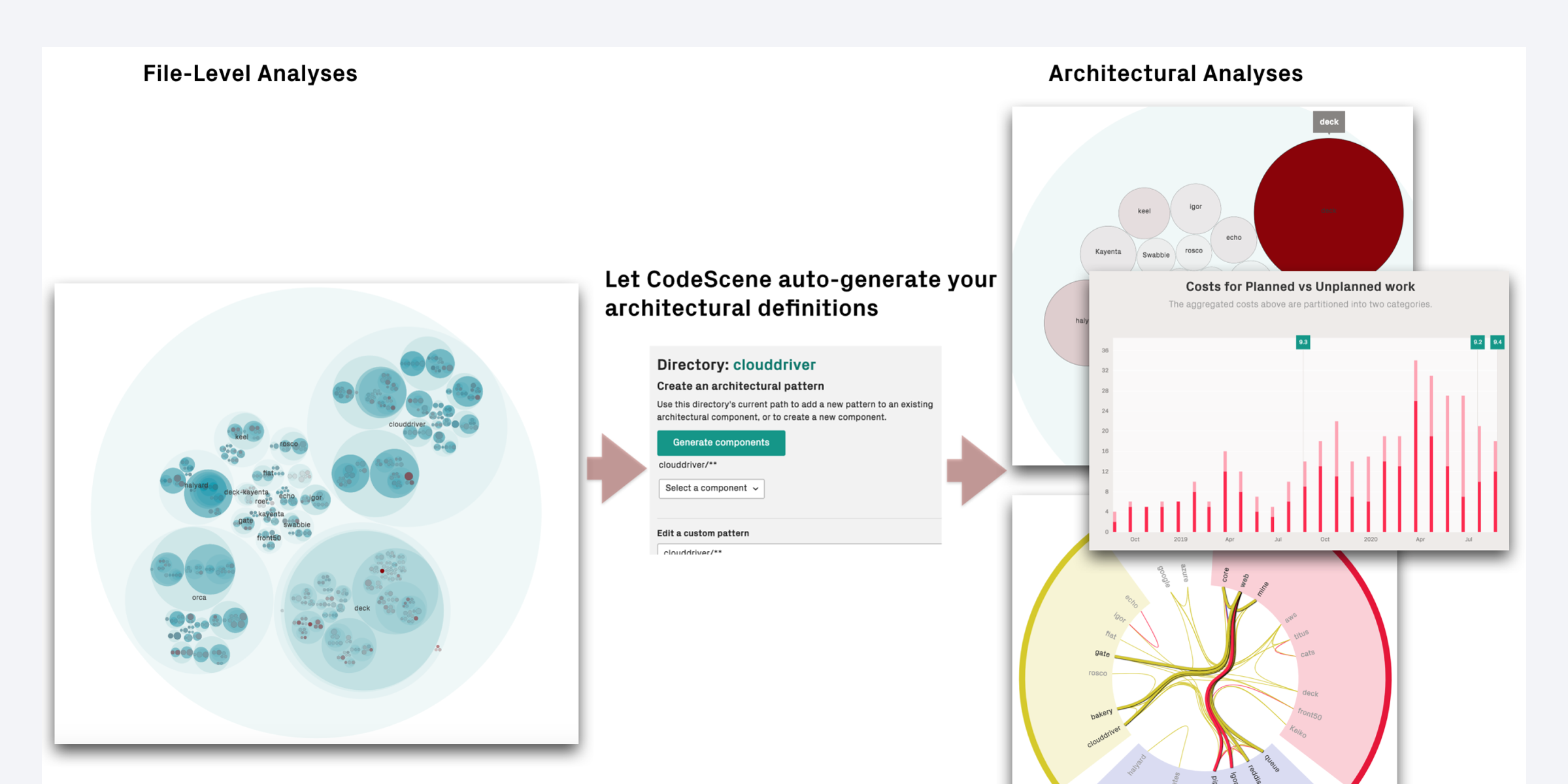The height and width of the screenshot is (784, 1568).
Task: Click the deck label in file-level map
Action: (362, 608)
